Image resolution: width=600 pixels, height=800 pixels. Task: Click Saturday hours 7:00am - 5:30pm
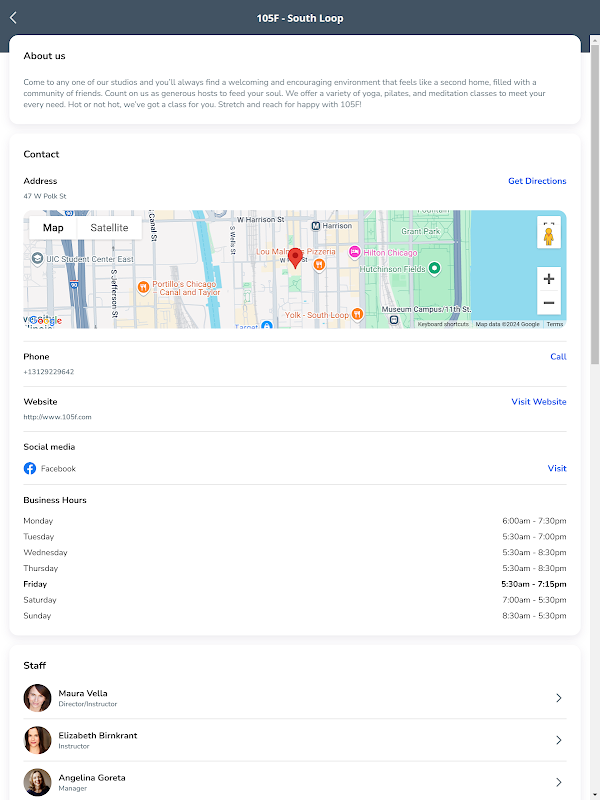click(x=534, y=600)
